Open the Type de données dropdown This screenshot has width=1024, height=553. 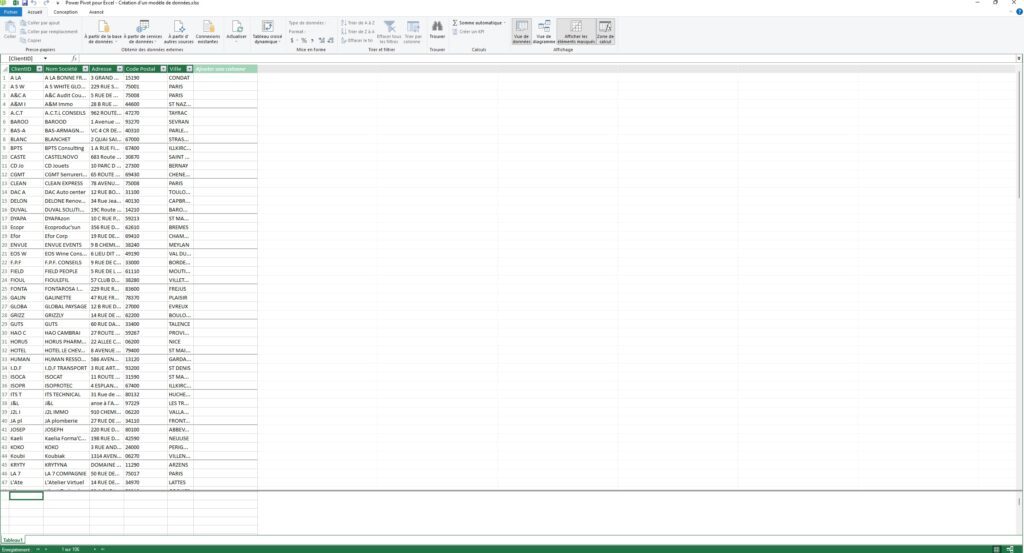click(x=307, y=23)
